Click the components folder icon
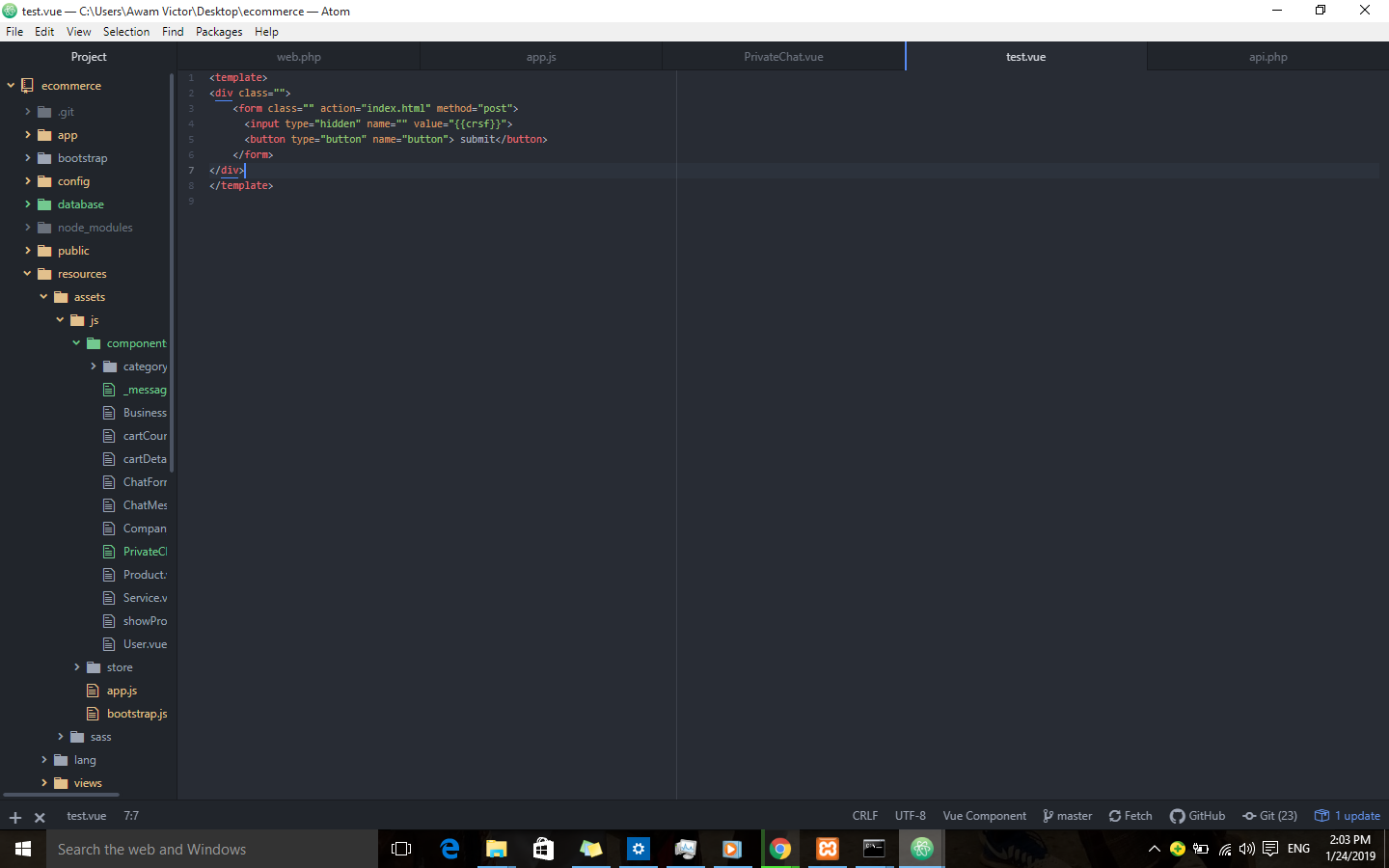1389x868 pixels. [94, 343]
